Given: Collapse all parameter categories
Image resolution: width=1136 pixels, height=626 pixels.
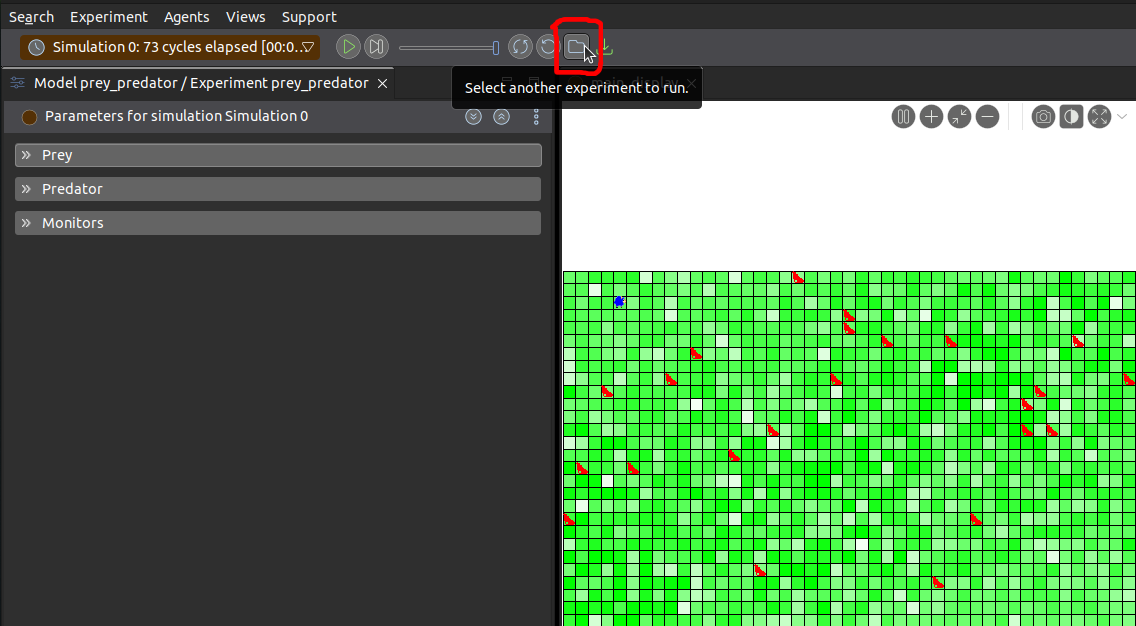Looking at the screenshot, I should [501, 117].
